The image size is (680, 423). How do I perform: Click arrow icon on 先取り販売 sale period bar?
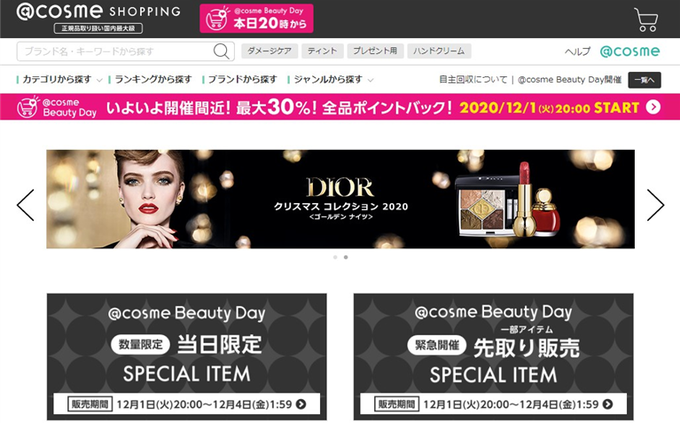[x=608, y=404]
